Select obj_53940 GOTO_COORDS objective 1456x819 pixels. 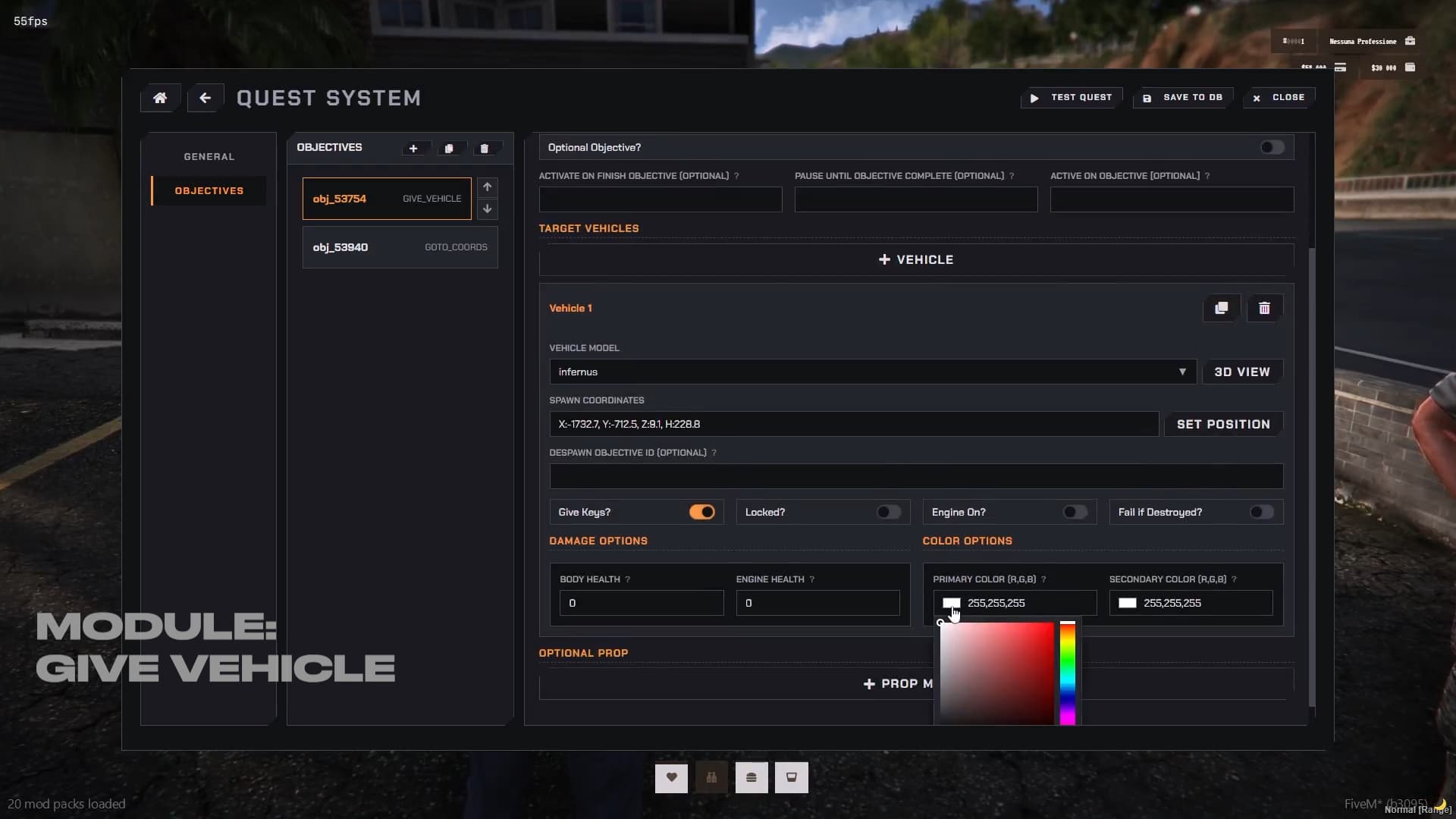pyautogui.click(x=400, y=247)
